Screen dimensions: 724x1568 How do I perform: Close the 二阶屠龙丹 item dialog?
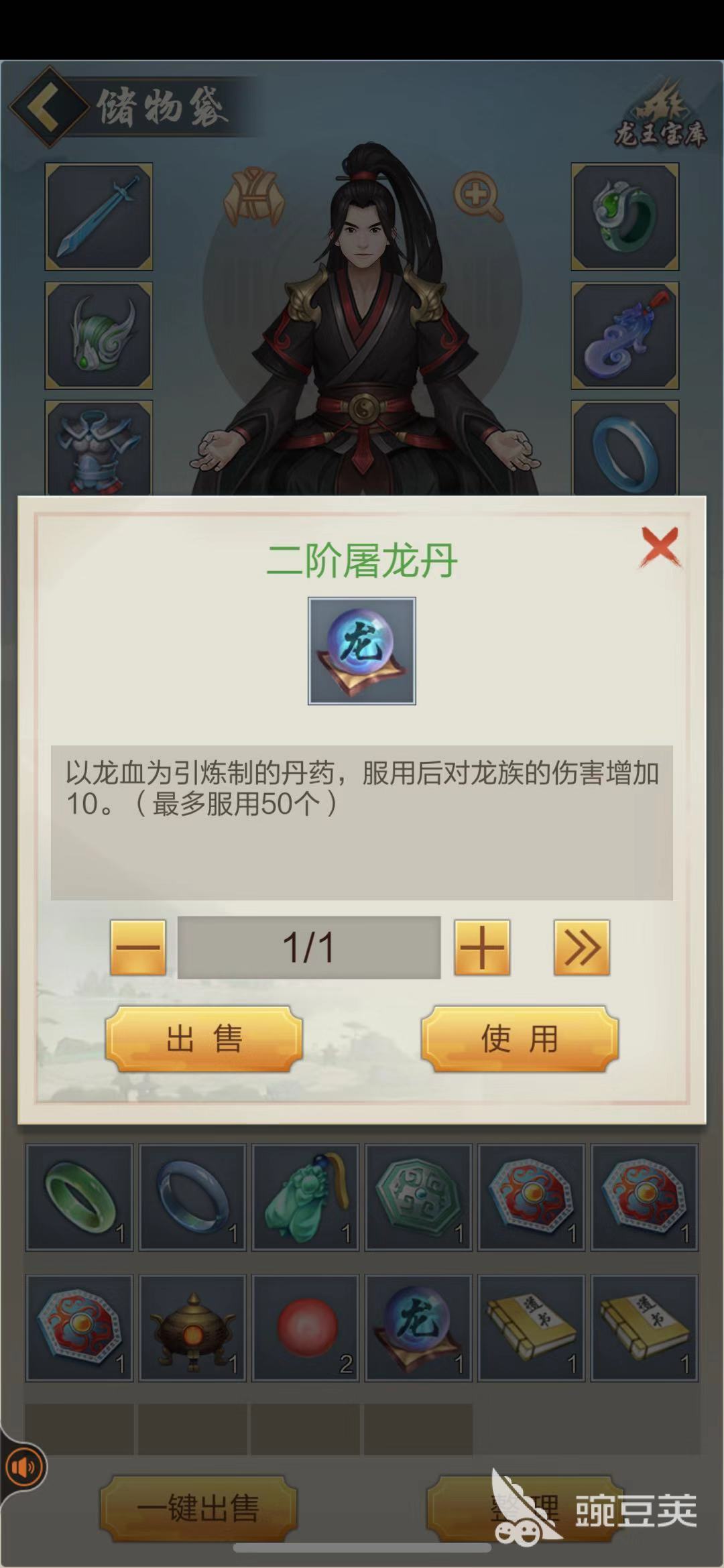click(x=660, y=548)
